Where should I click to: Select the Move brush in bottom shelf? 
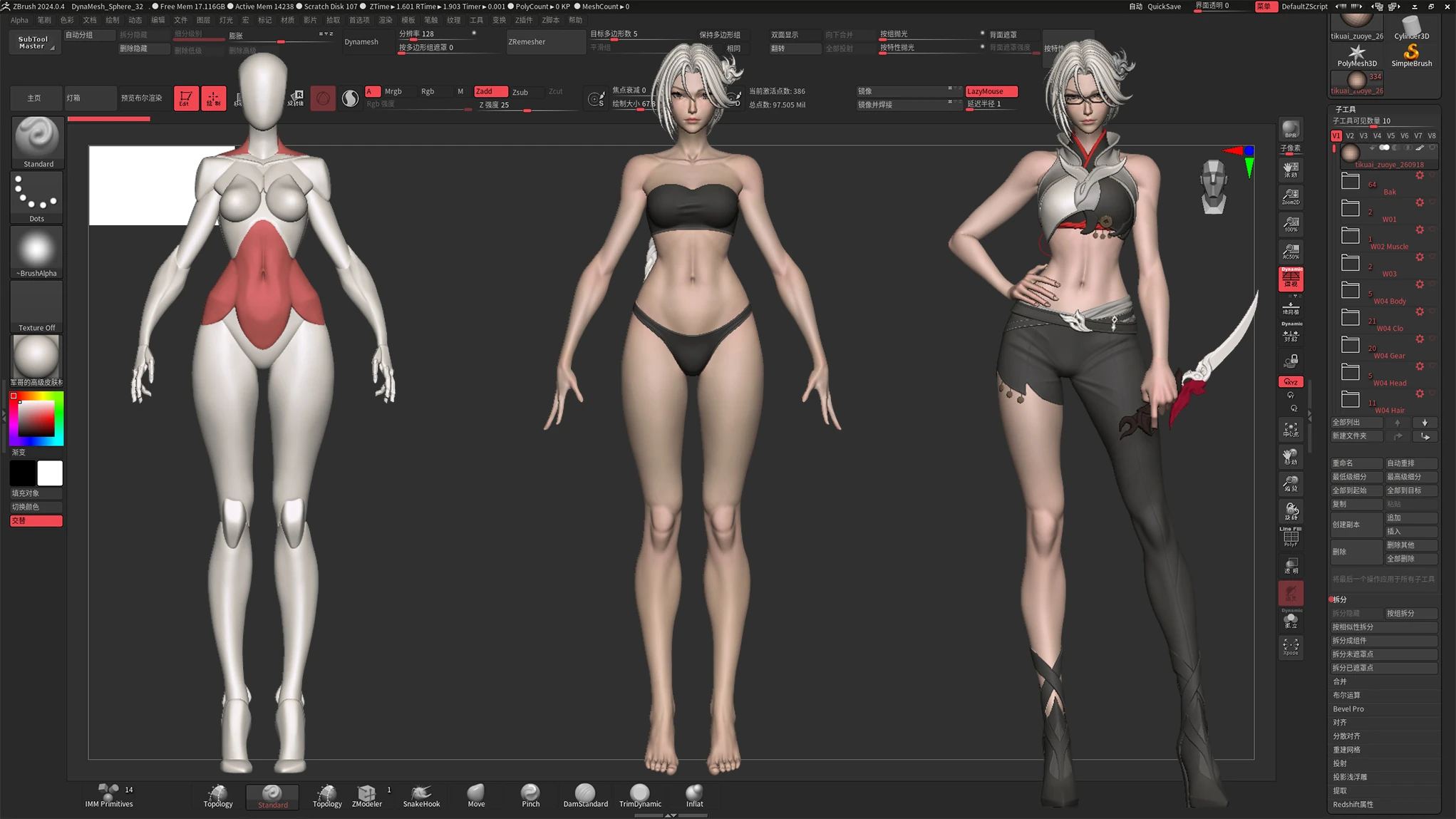476,796
